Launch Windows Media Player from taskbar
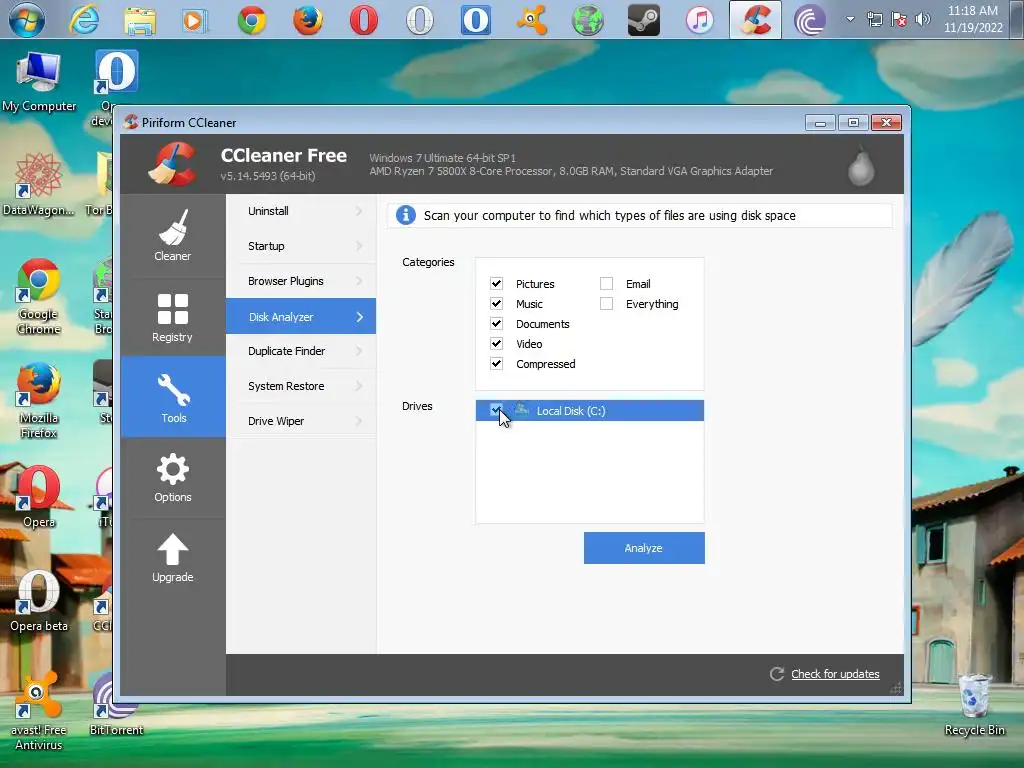This screenshot has height=768, width=1024. pyautogui.click(x=195, y=20)
